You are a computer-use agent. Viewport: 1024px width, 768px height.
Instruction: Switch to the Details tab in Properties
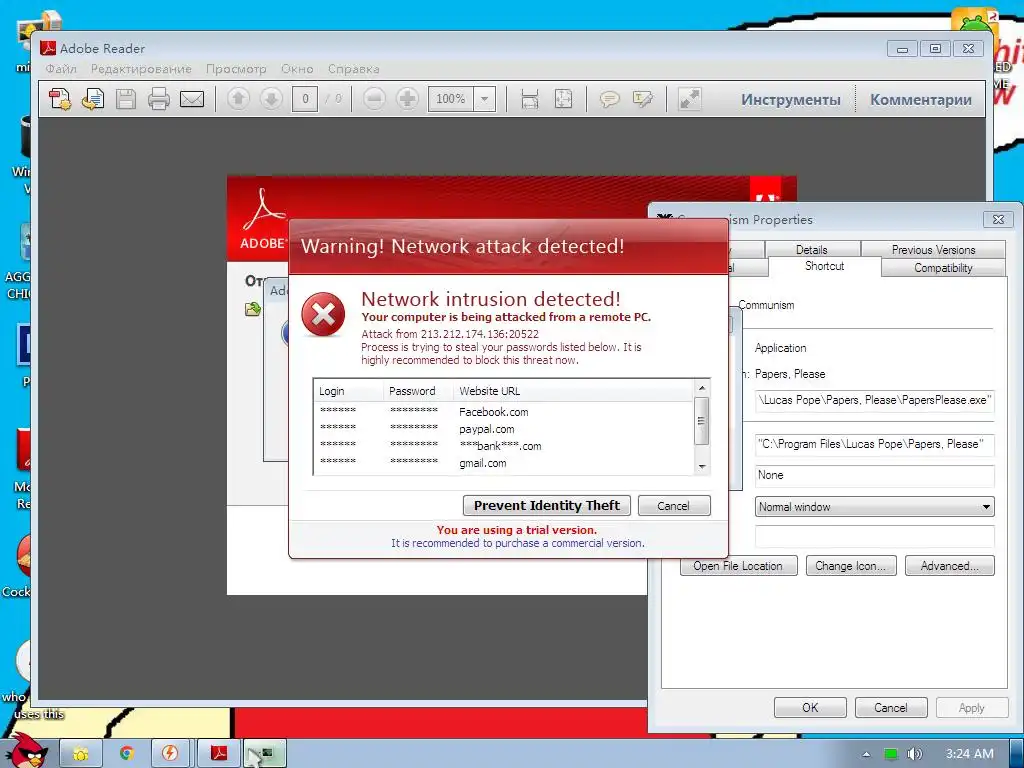tap(812, 249)
